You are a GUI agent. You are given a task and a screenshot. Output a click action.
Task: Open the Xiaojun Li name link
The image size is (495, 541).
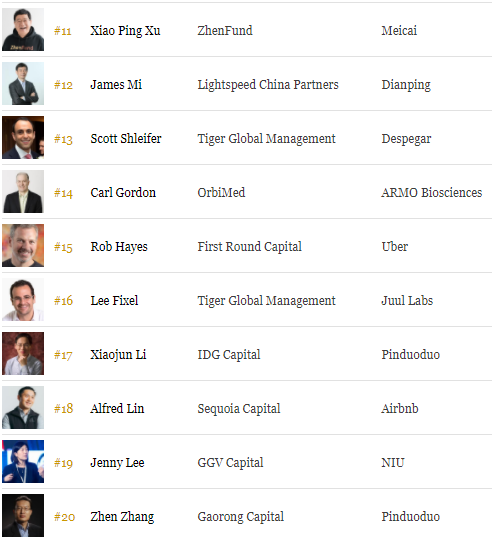(x=118, y=355)
